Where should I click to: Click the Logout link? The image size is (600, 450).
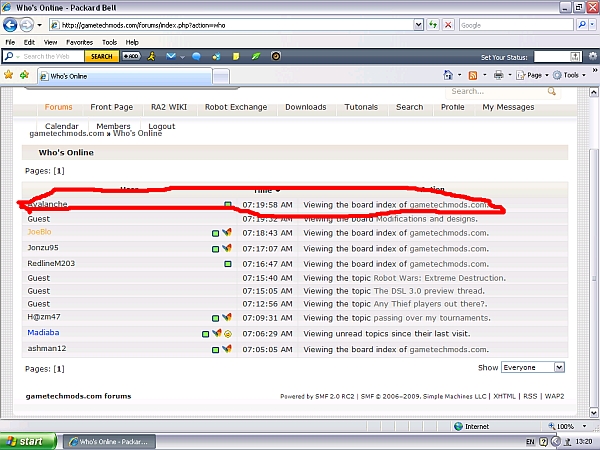161,126
